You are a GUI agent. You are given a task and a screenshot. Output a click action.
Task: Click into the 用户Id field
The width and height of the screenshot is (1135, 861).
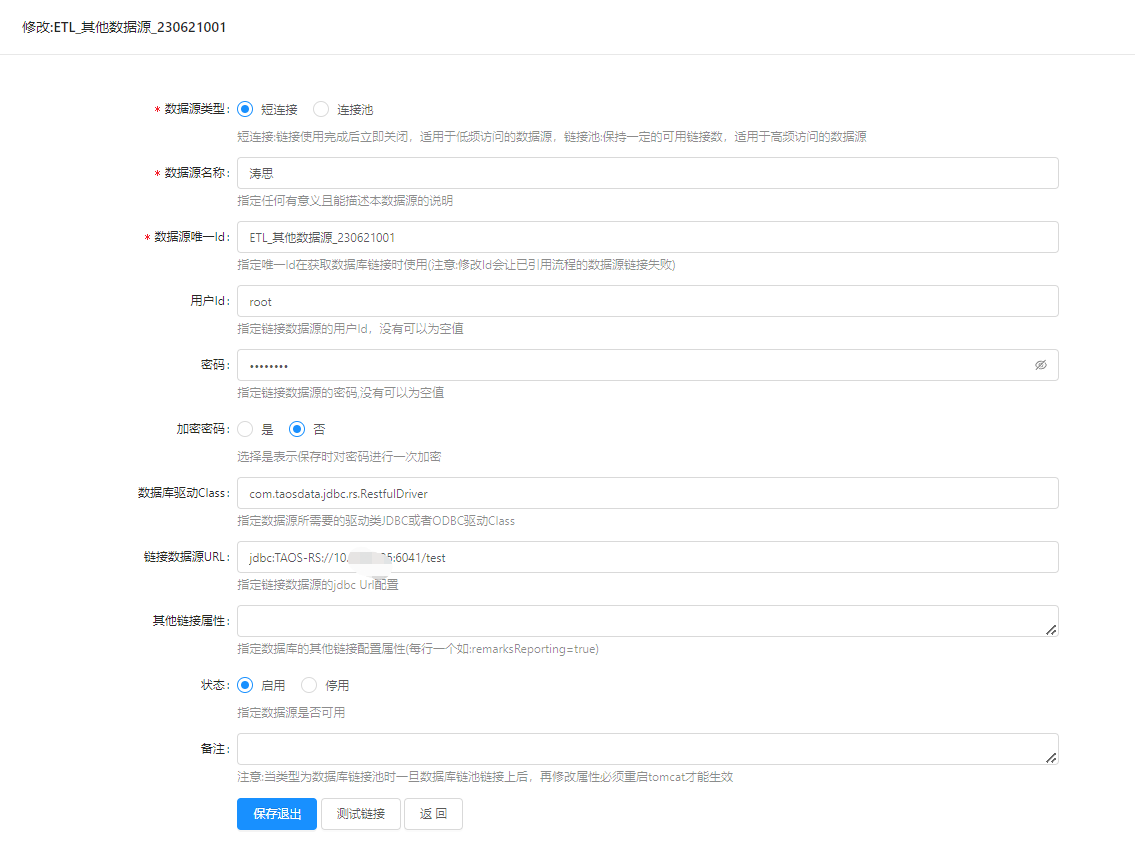(647, 301)
